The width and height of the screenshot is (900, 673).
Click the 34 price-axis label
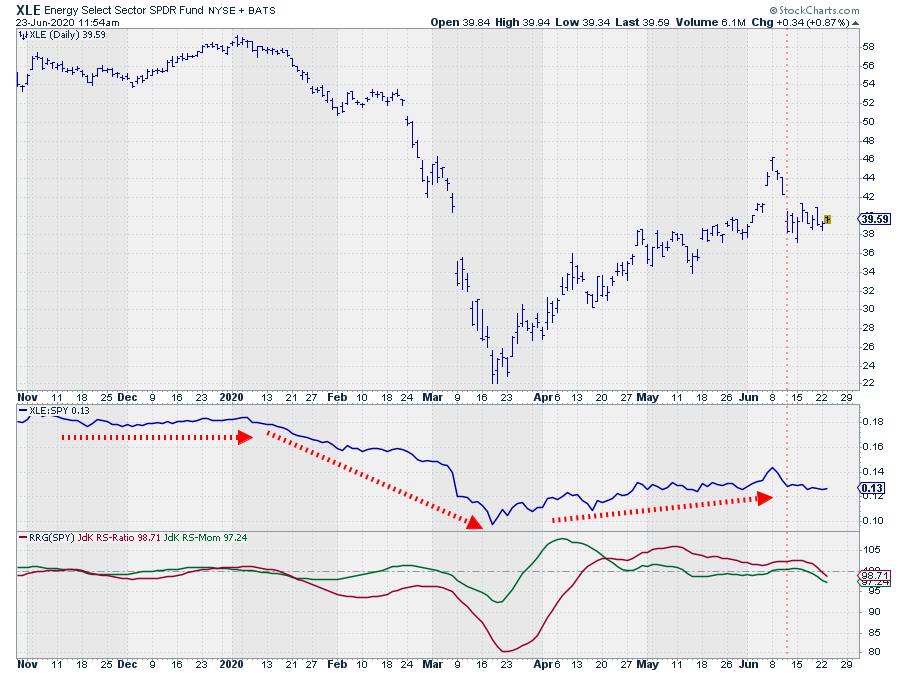[x=868, y=271]
